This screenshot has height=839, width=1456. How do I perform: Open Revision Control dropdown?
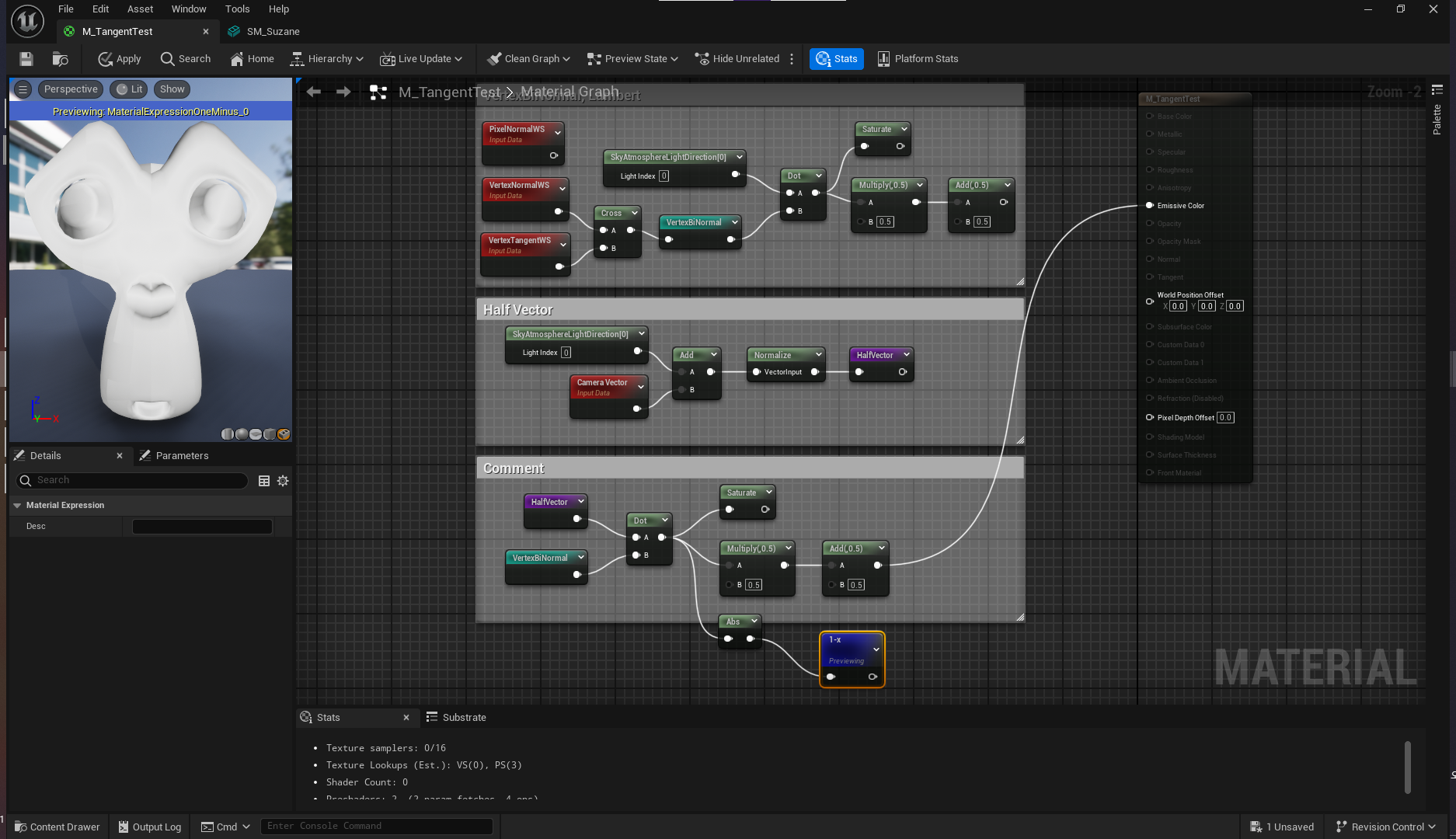coord(1385,827)
